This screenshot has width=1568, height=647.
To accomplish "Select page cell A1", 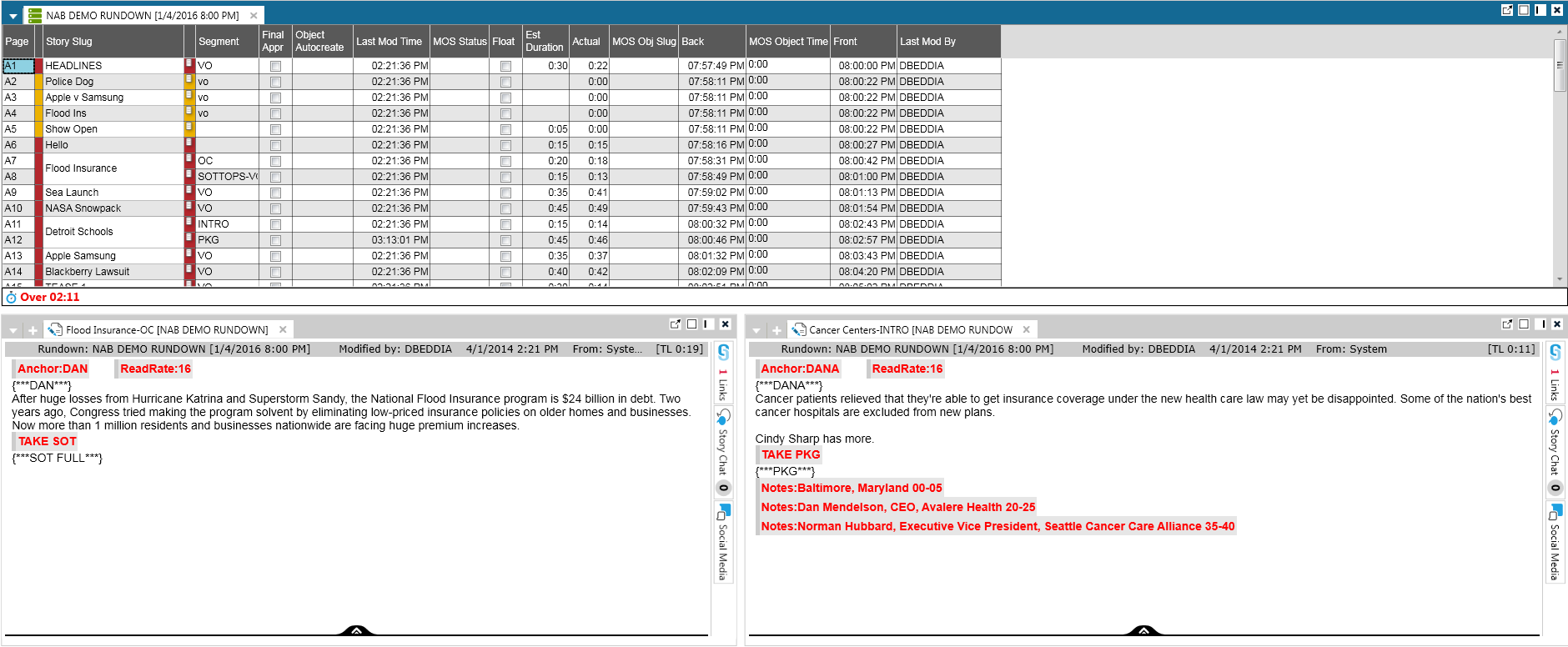I will [x=18, y=66].
